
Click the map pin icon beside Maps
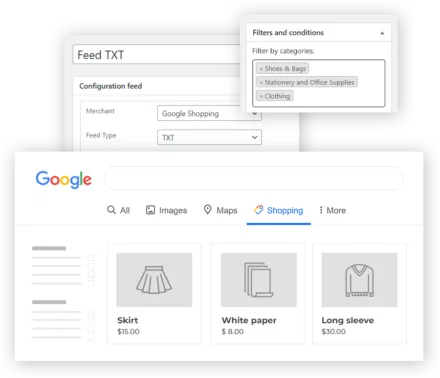click(207, 210)
